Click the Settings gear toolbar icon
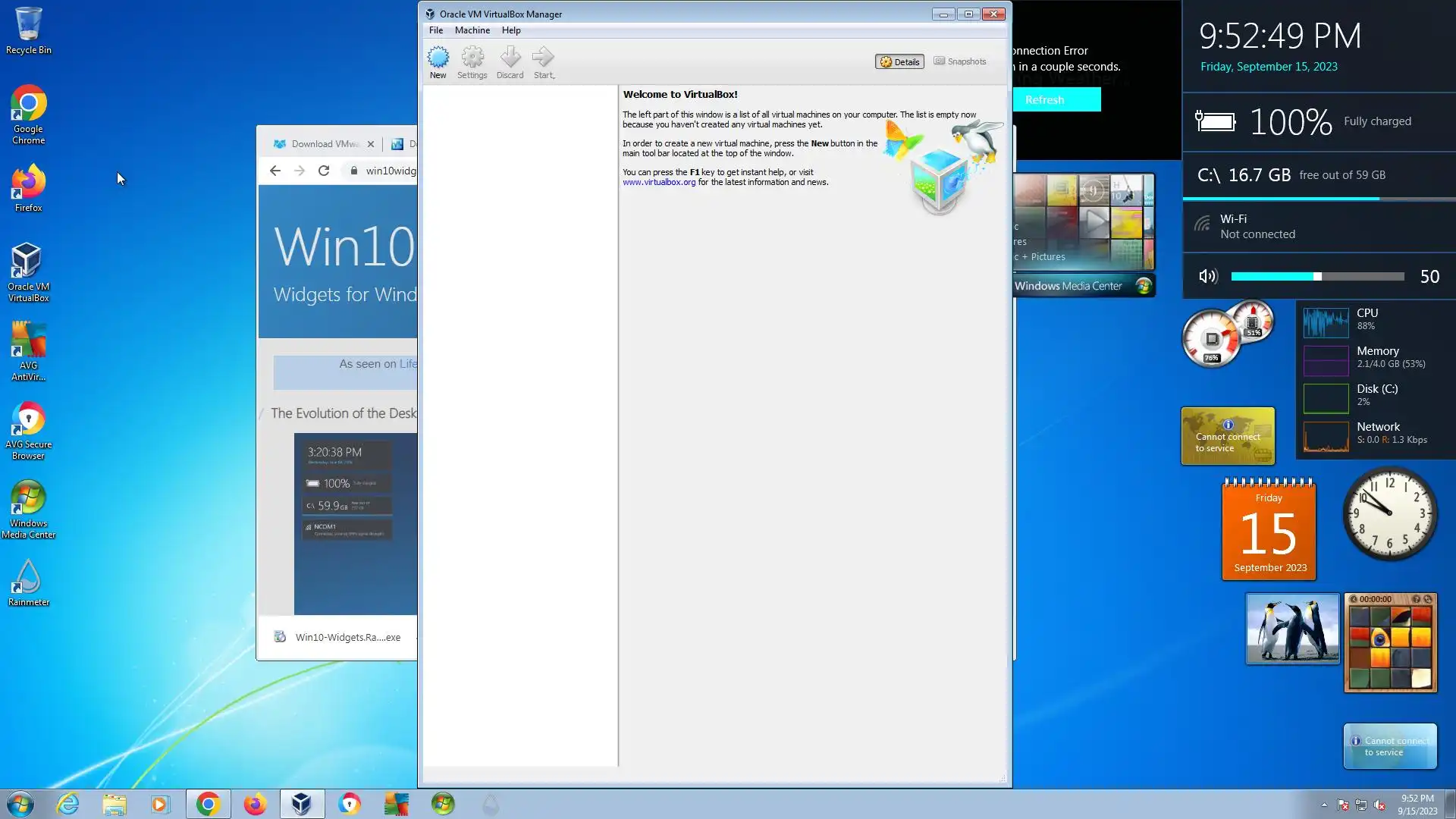The height and width of the screenshot is (819, 1456). click(472, 58)
